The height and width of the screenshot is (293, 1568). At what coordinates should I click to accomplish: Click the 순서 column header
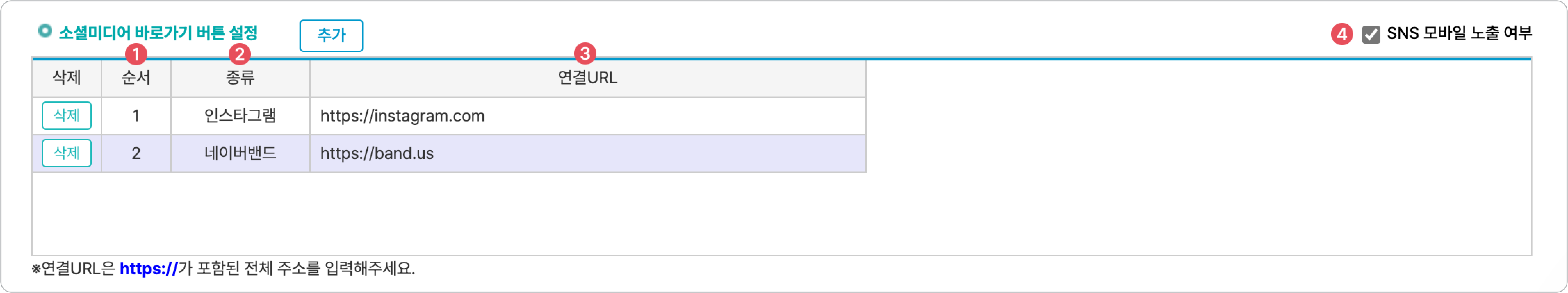[136, 78]
